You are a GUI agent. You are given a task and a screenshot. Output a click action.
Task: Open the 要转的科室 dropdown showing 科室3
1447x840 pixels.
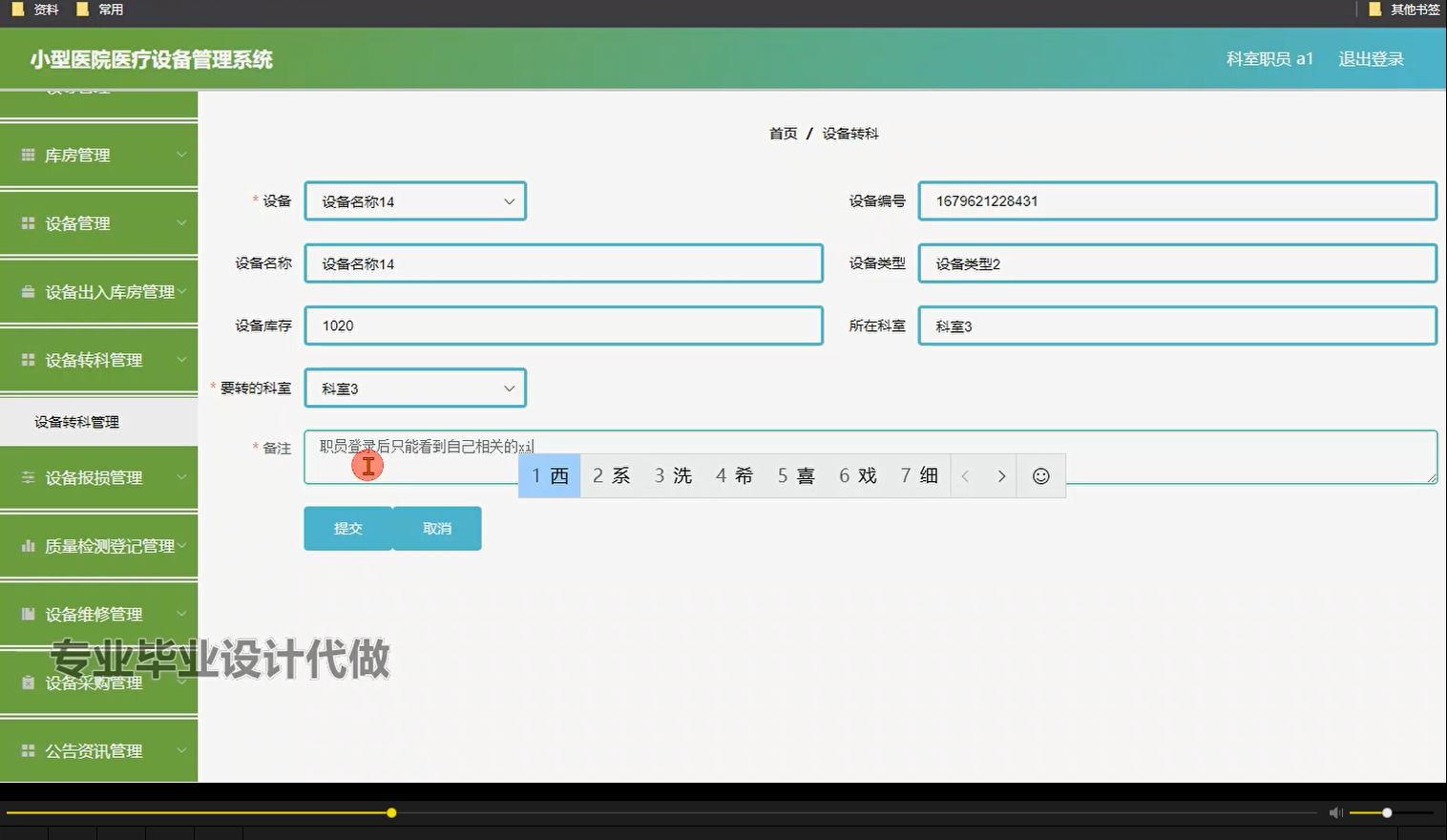[414, 388]
